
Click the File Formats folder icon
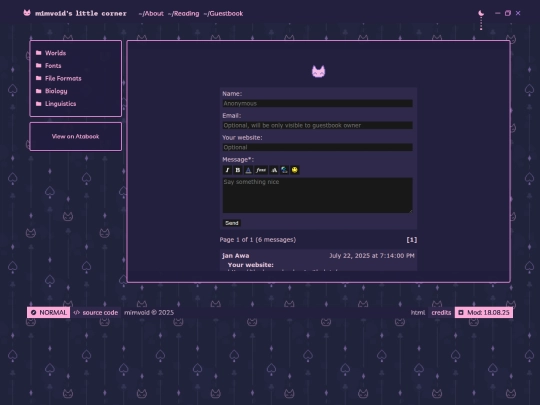39,78
